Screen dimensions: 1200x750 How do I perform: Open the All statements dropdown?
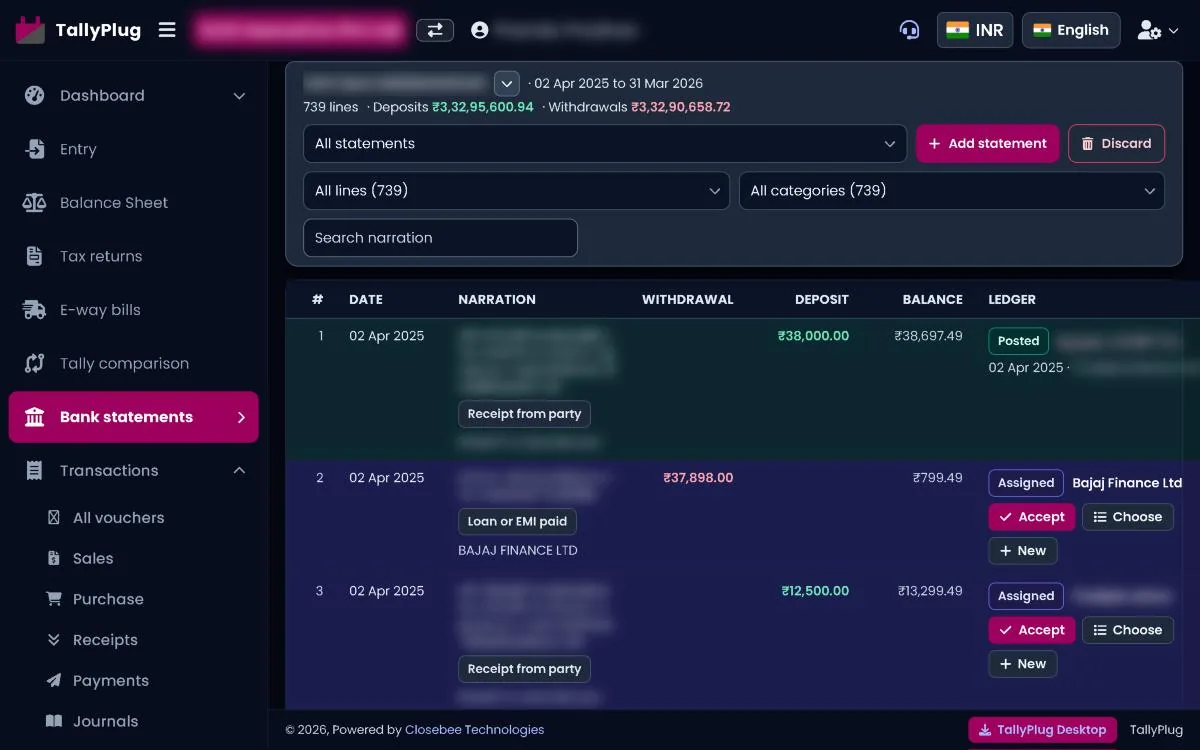pyautogui.click(x=605, y=144)
